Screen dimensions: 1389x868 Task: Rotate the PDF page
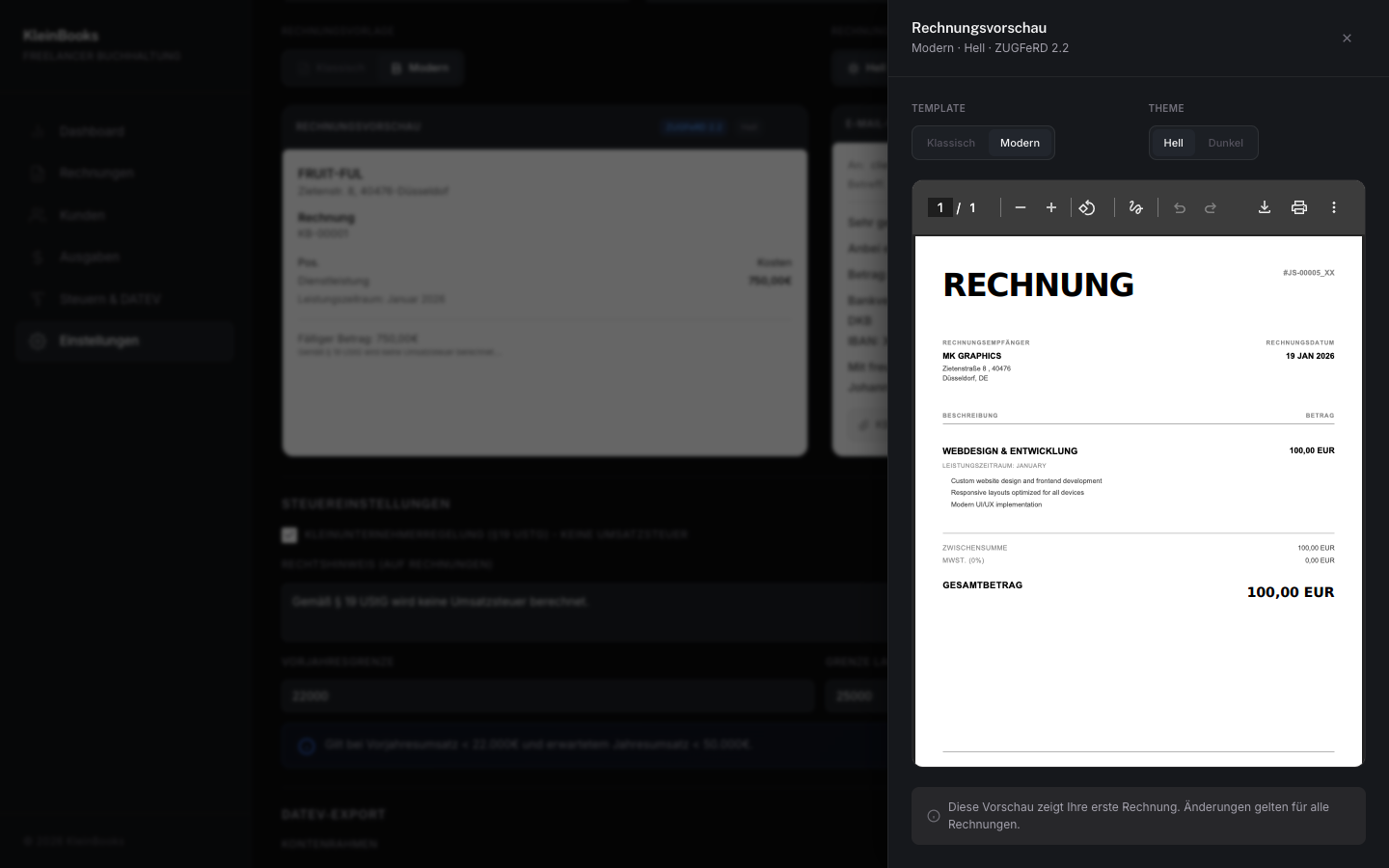1087,207
